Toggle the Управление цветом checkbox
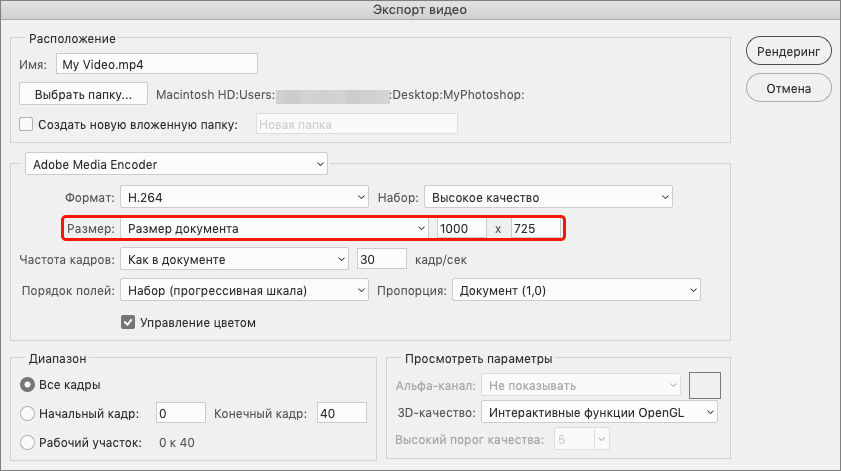Screen dimensions: 841x471 [x=128, y=323]
